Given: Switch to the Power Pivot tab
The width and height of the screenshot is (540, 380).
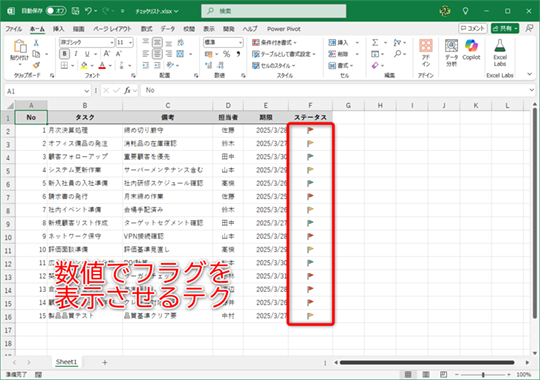Looking at the screenshot, I should 284,29.
